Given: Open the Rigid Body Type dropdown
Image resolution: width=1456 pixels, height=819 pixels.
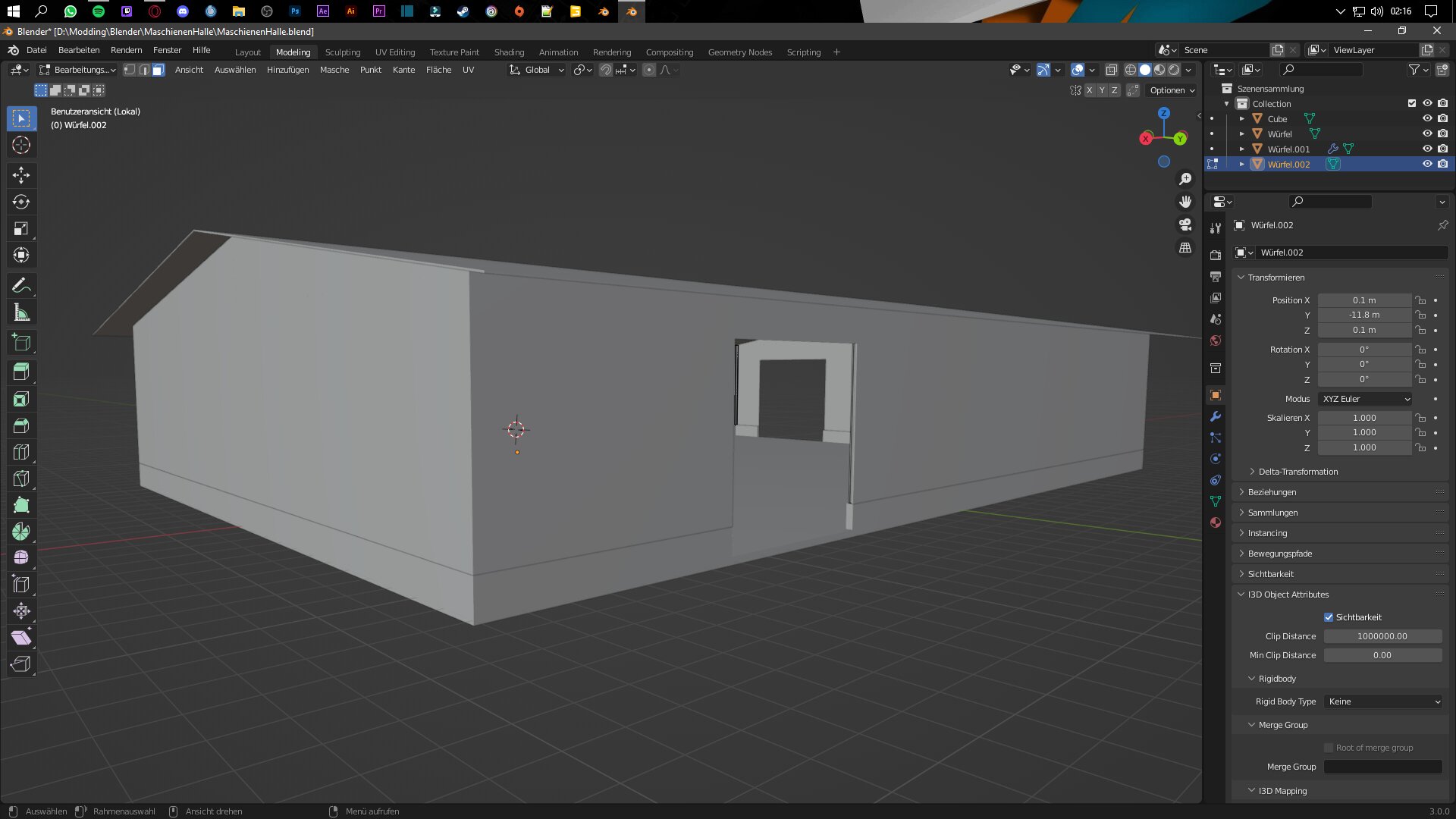Looking at the screenshot, I should point(1383,701).
